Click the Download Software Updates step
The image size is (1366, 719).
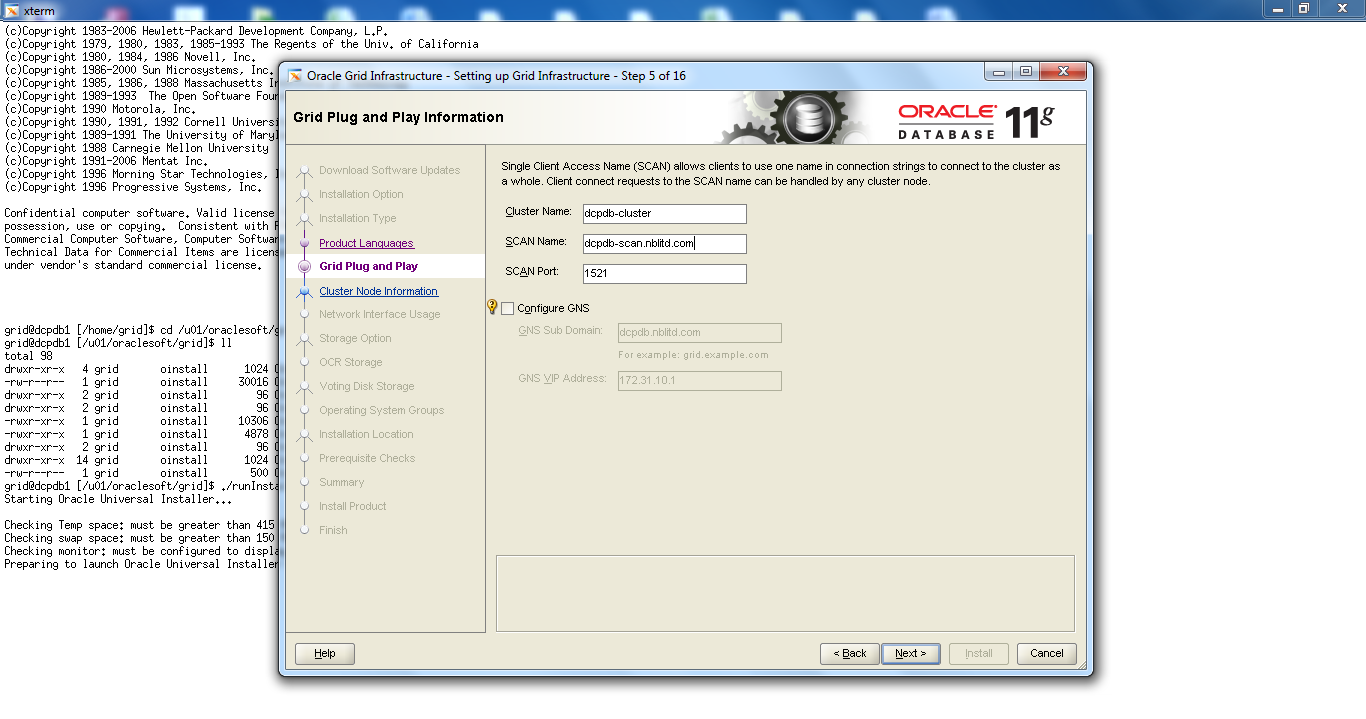[x=389, y=170]
